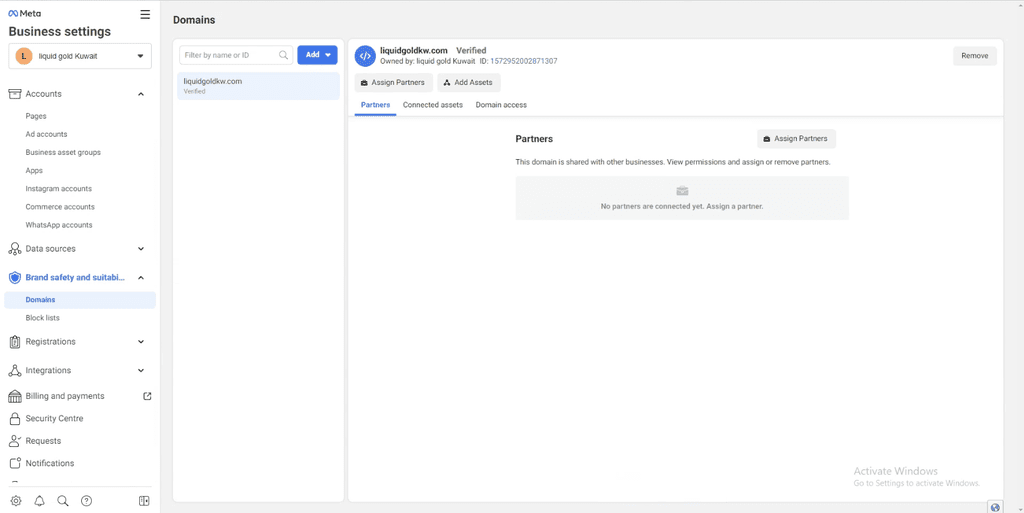Image resolution: width=1024 pixels, height=513 pixels.
Task: Open Commerce accounts
Action: click(x=60, y=207)
